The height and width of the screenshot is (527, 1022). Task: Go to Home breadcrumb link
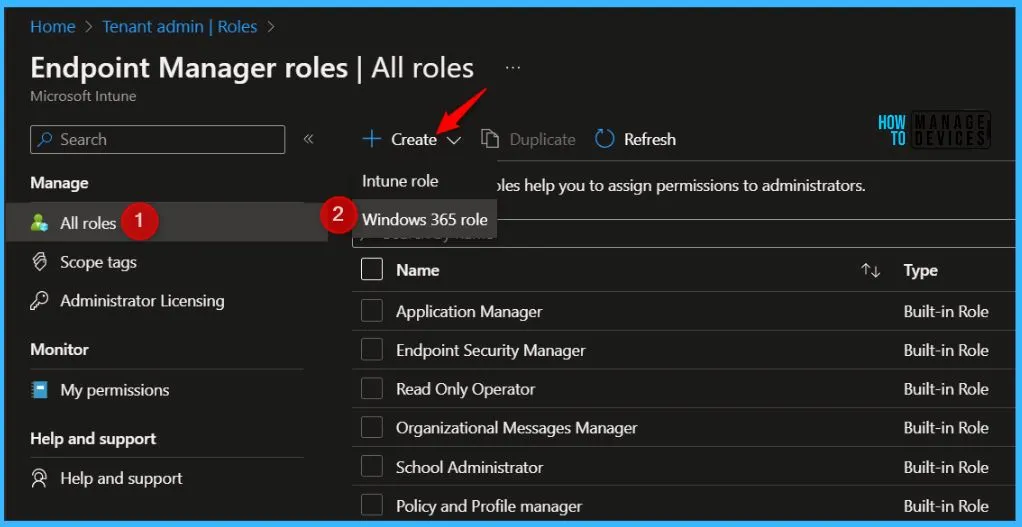[x=53, y=27]
